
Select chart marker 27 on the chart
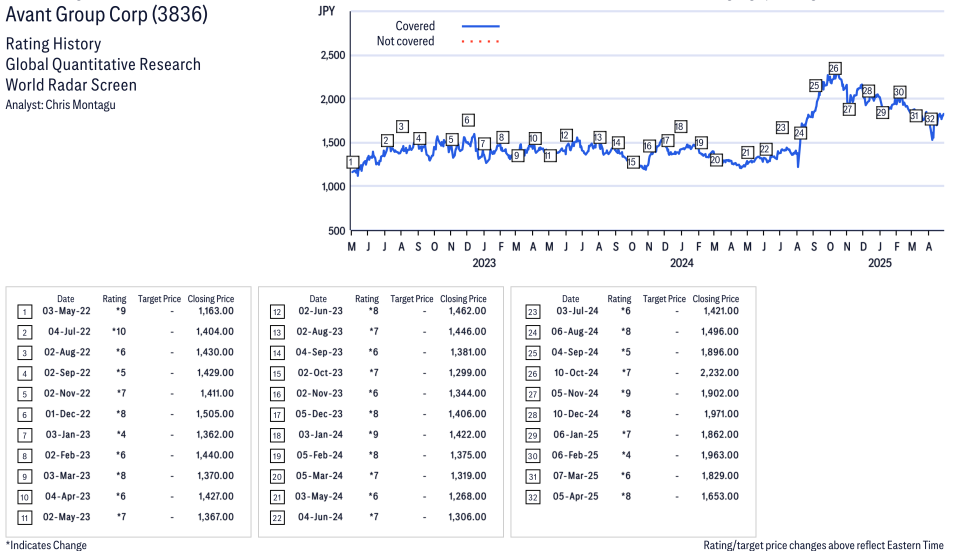tap(848, 110)
